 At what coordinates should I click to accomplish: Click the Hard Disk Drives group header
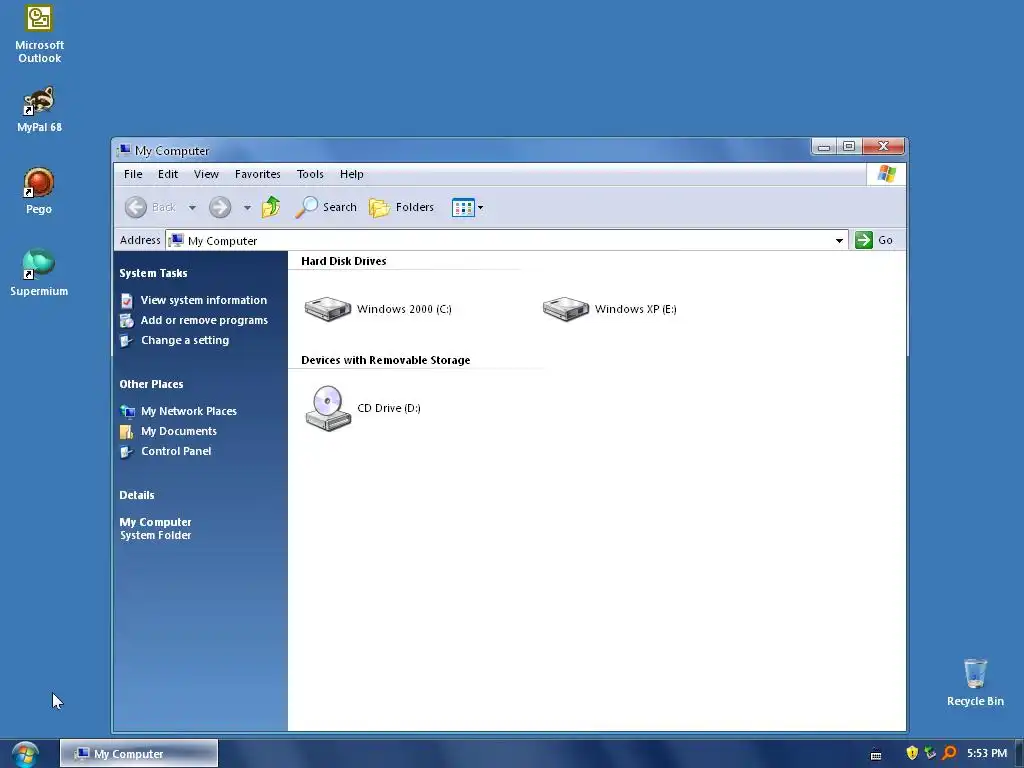click(344, 261)
